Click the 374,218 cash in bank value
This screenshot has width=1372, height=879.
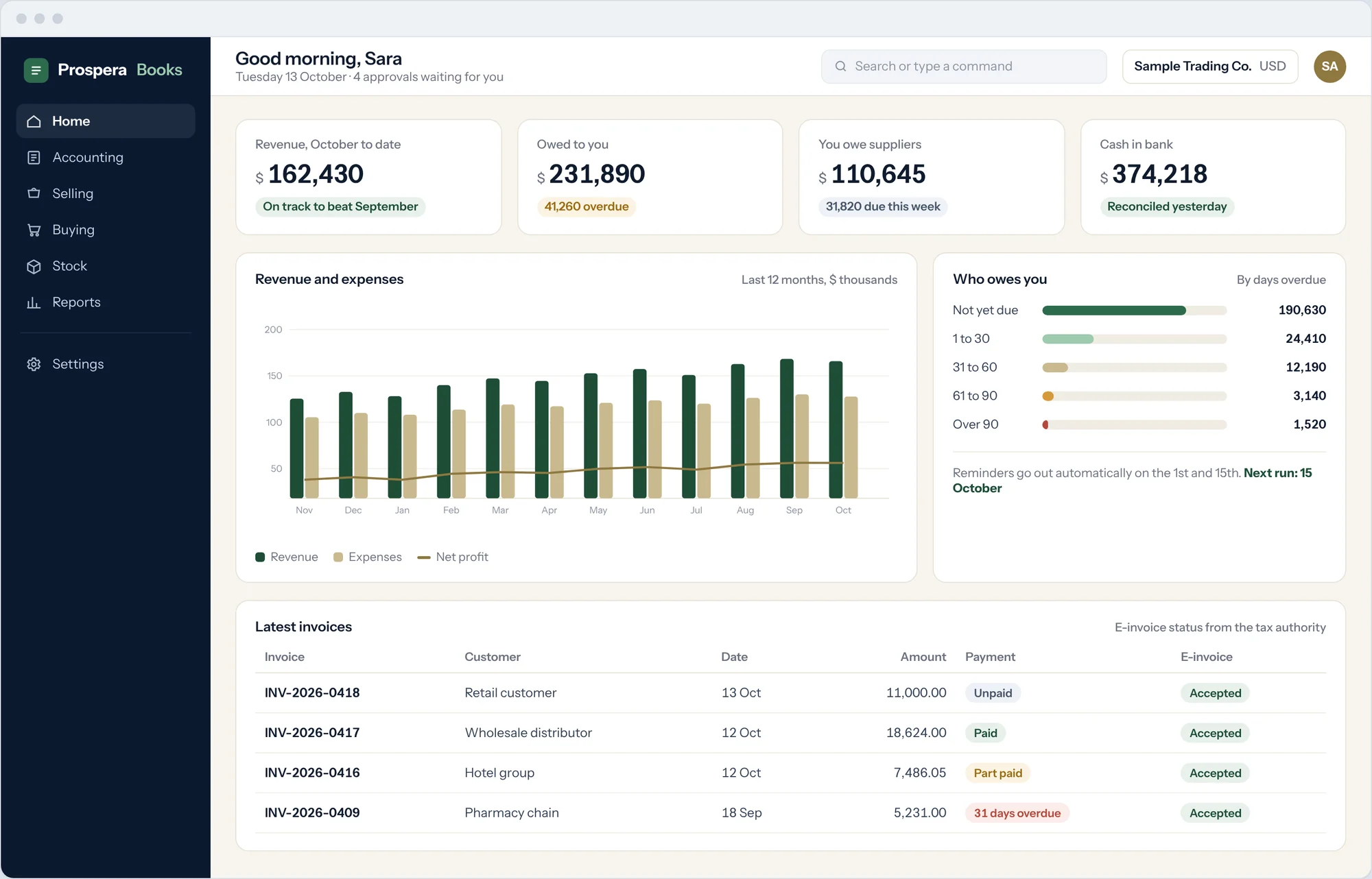(1159, 174)
